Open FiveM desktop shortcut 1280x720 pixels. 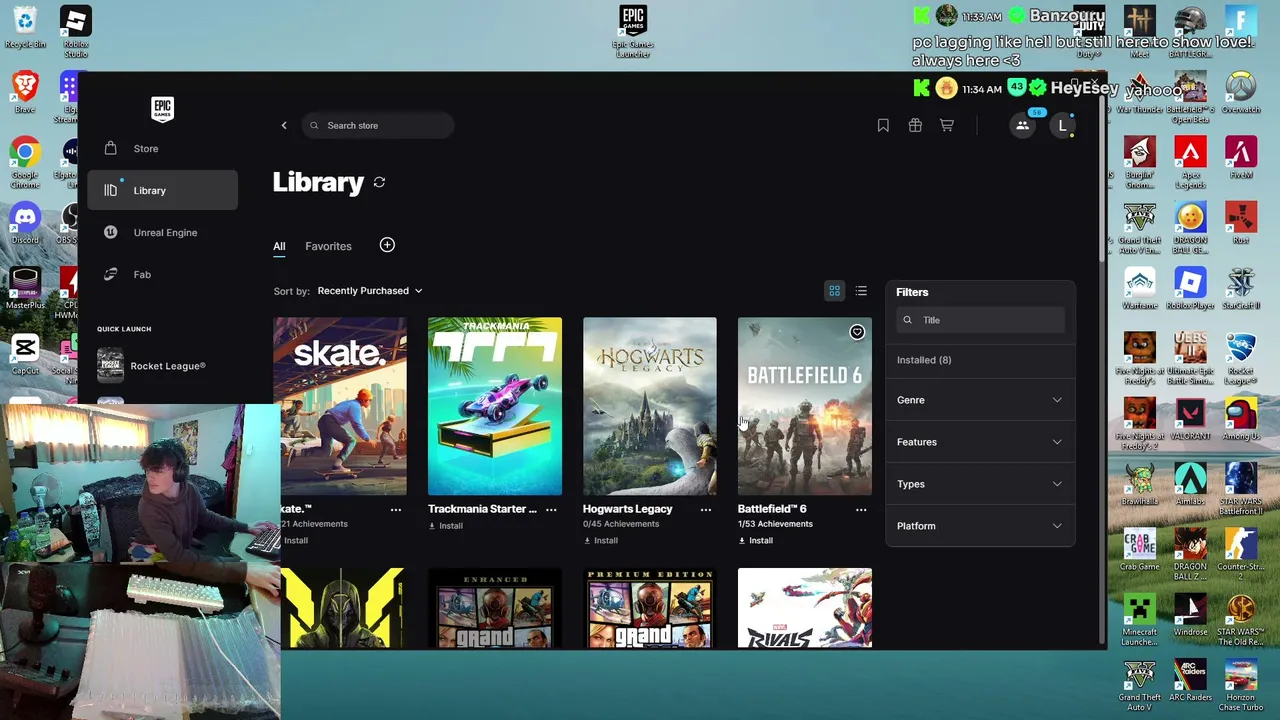[1241, 157]
